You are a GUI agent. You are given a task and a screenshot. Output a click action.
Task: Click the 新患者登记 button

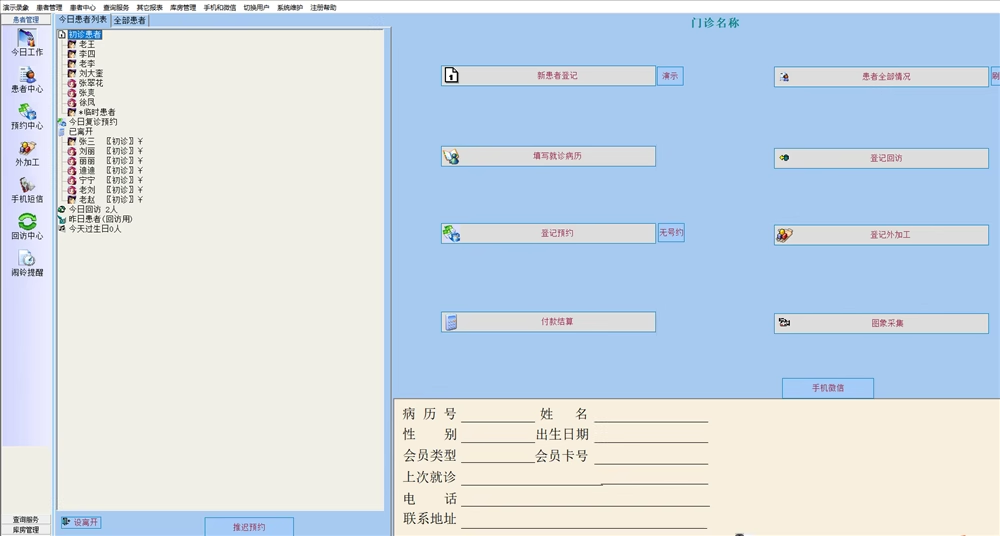[x=548, y=75]
